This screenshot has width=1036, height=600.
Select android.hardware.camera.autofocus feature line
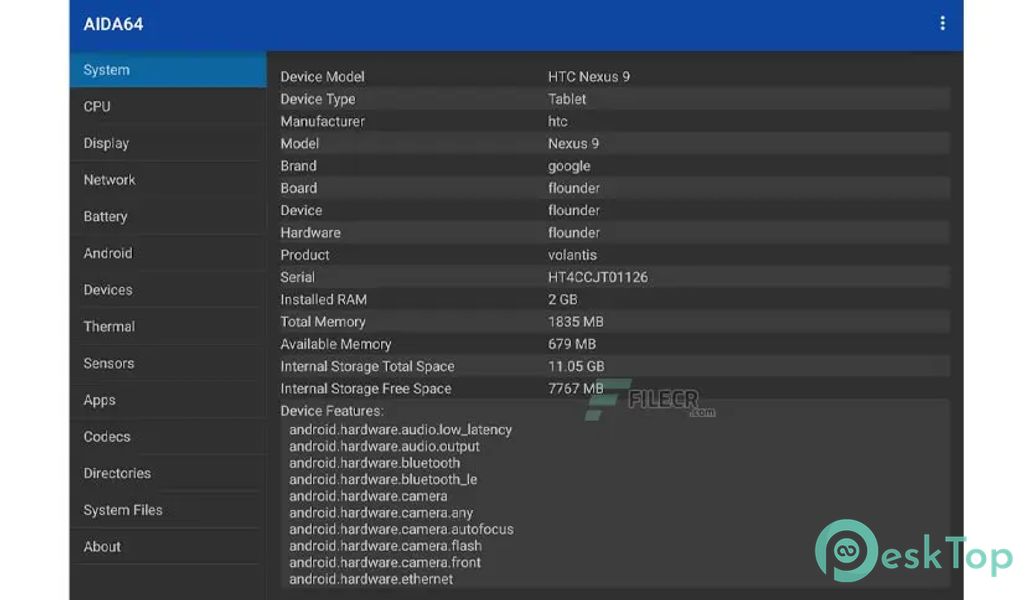[x=401, y=529]
